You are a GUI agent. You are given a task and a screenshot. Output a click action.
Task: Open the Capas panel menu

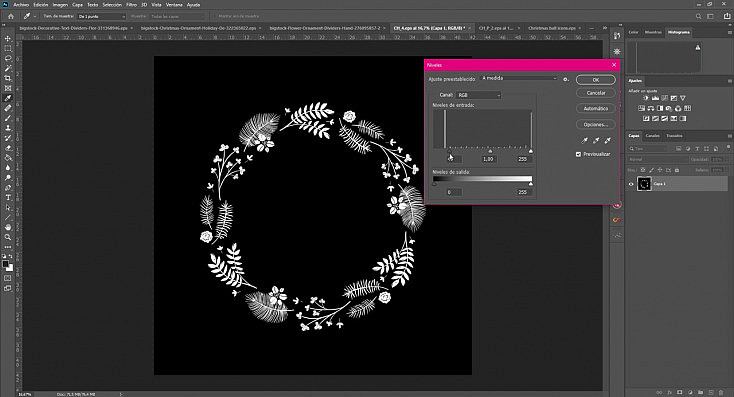[x=729, y=136]
